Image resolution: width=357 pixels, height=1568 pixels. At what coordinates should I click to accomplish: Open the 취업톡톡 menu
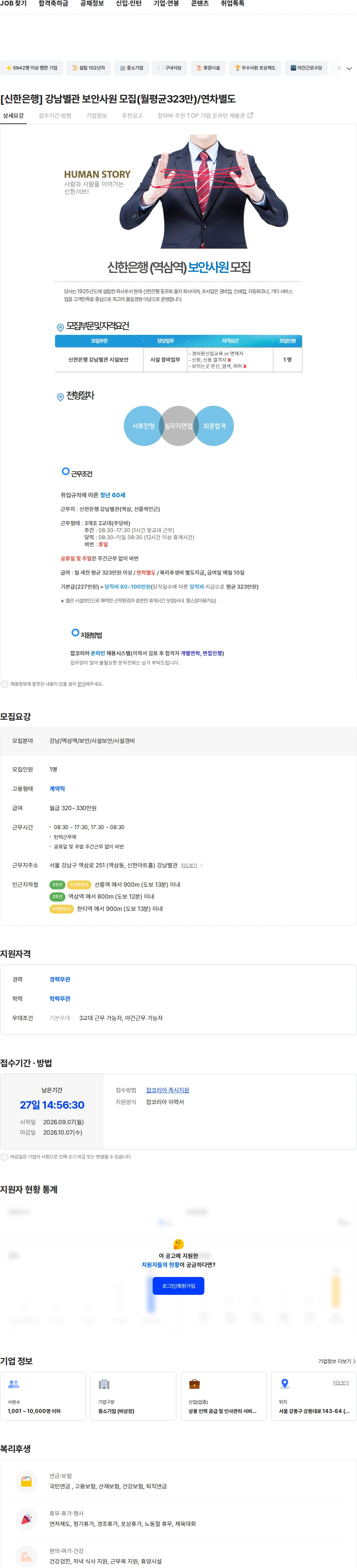tap(233, 4)
